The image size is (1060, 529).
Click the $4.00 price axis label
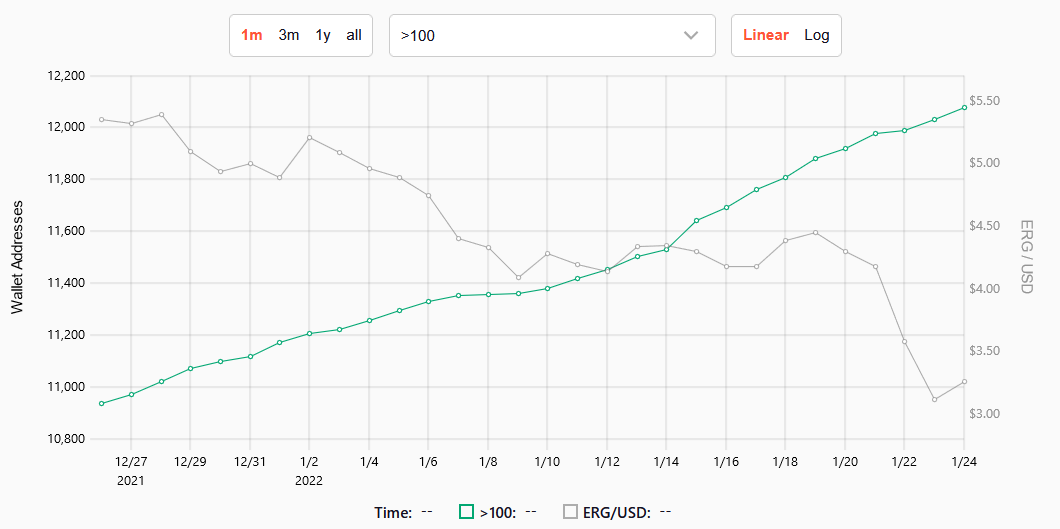985,288
